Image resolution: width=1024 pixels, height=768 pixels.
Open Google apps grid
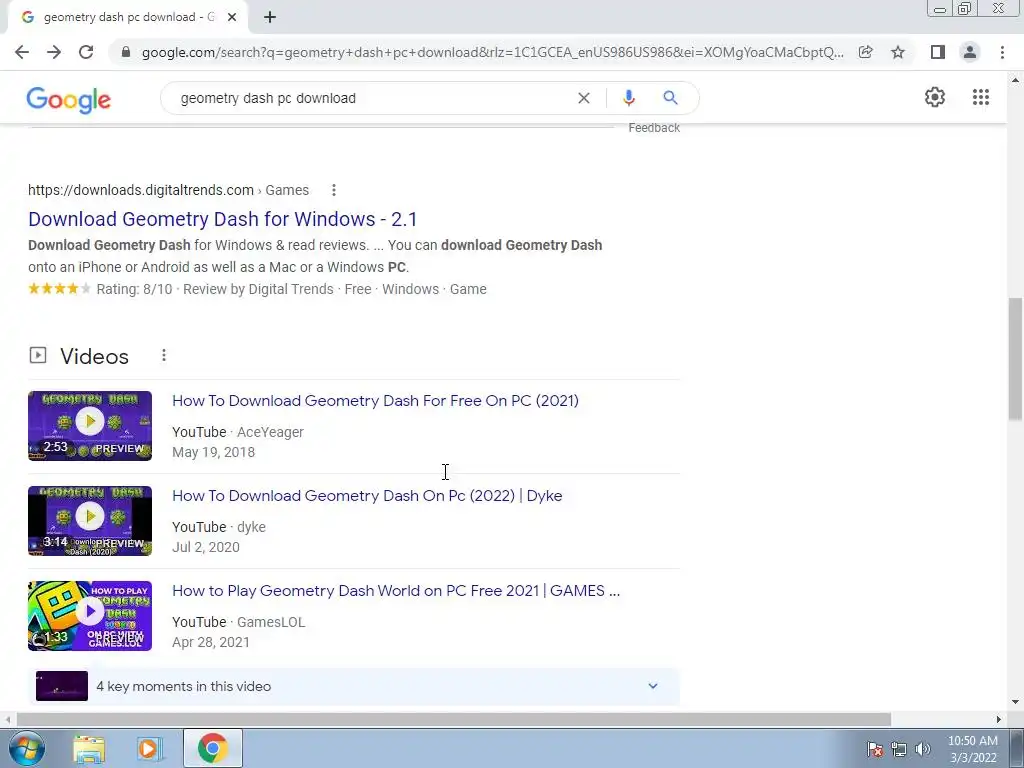click(981, 97)
